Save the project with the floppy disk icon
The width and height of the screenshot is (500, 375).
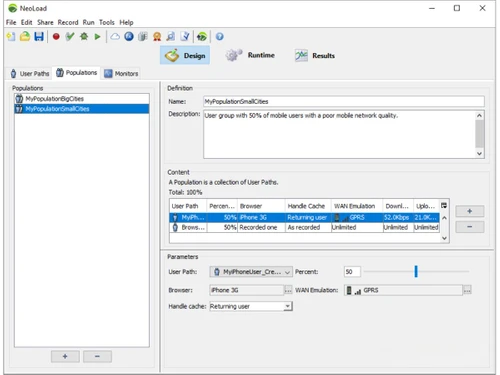point(39,36)
